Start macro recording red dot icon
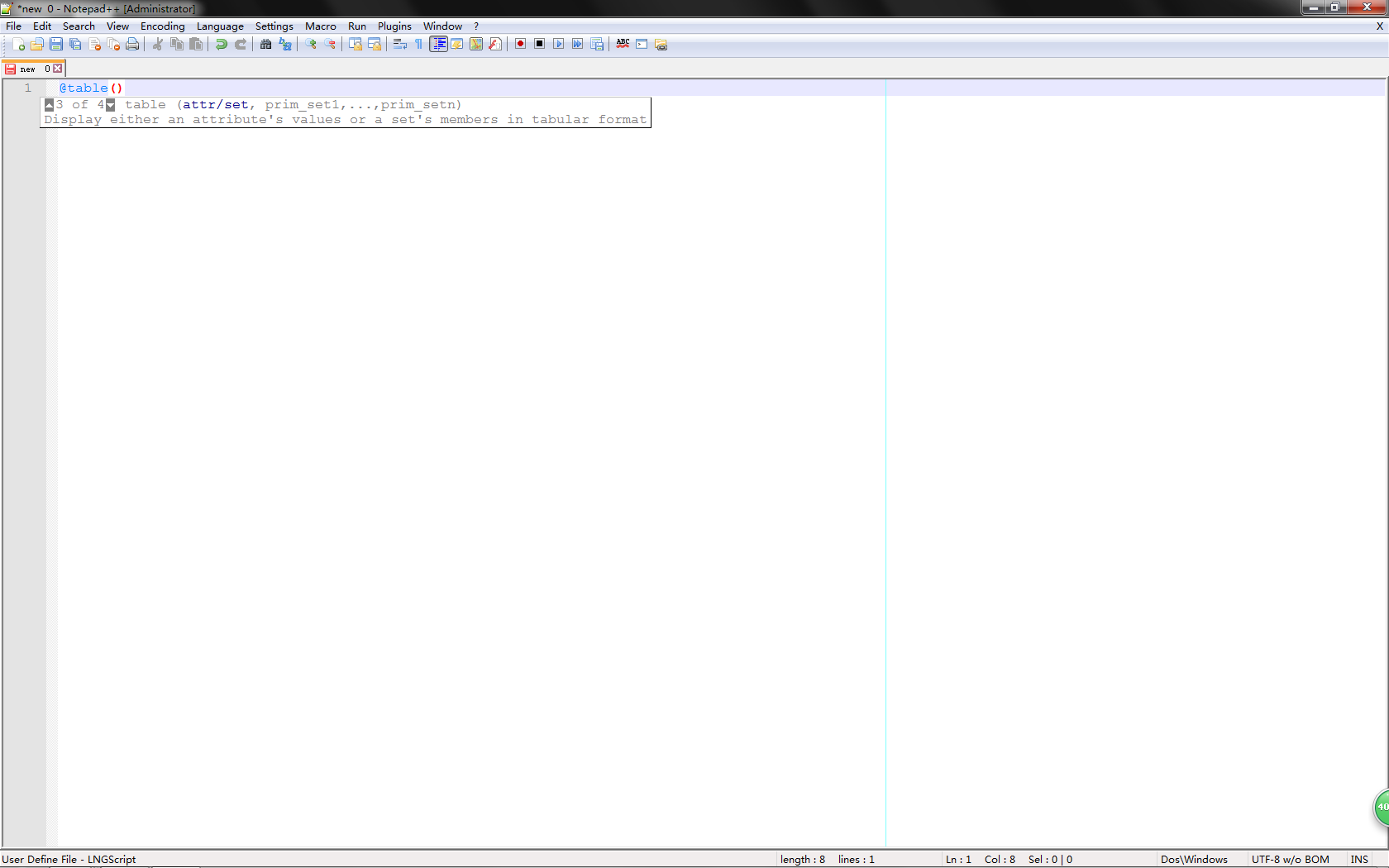This screenshot has height=868, width=1389. click(x=520, y=44)
